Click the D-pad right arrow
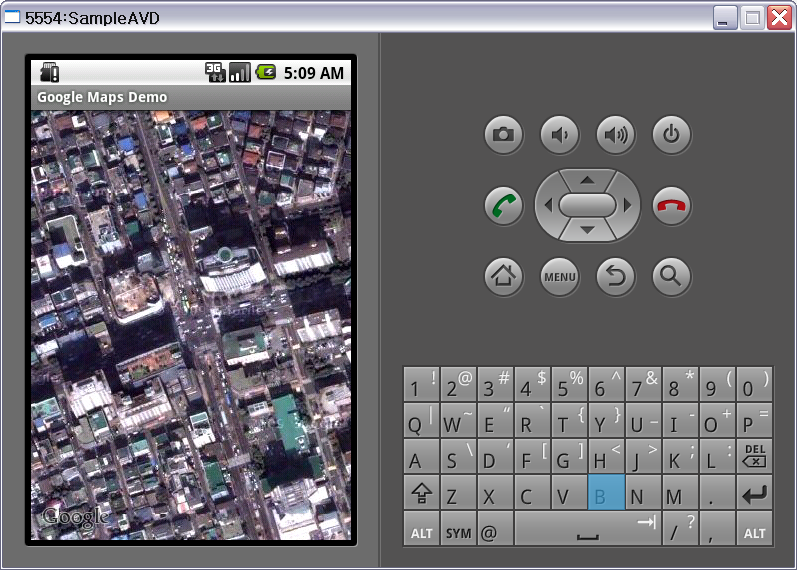Viewport: 797px width, 570px height. tap(628, 205)
